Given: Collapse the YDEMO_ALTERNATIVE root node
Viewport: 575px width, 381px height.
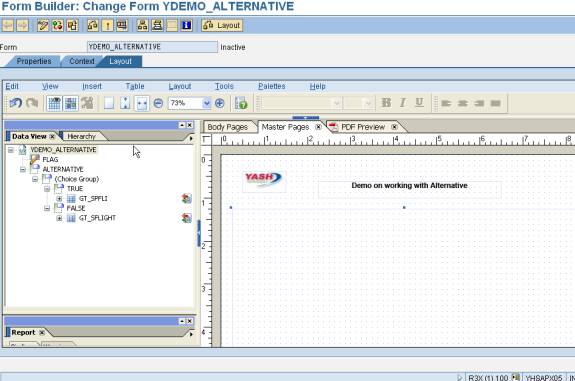Looking at the screenshot, I should 11,150.
